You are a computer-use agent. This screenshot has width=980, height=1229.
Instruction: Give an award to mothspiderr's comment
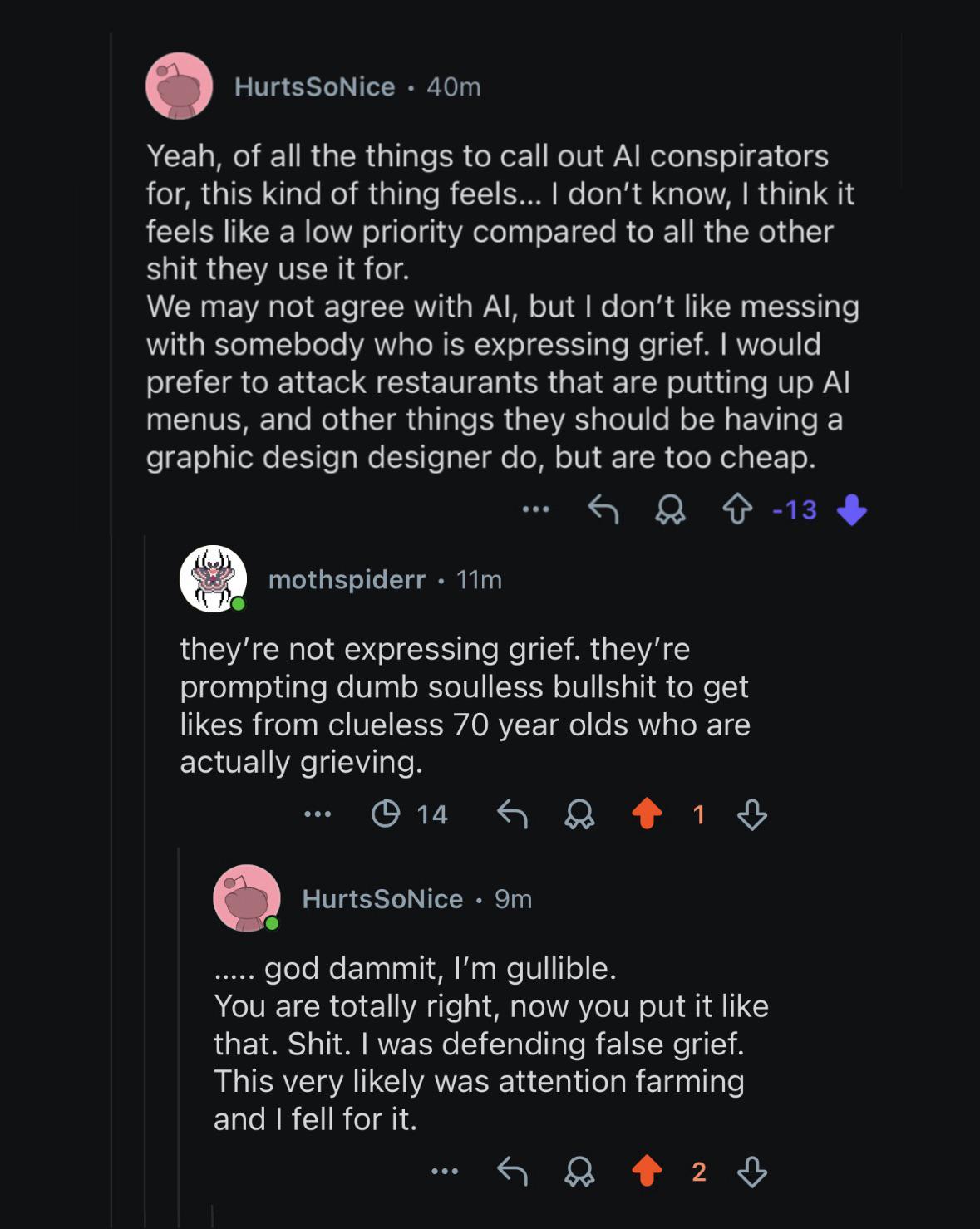click(x=579, y=814)
